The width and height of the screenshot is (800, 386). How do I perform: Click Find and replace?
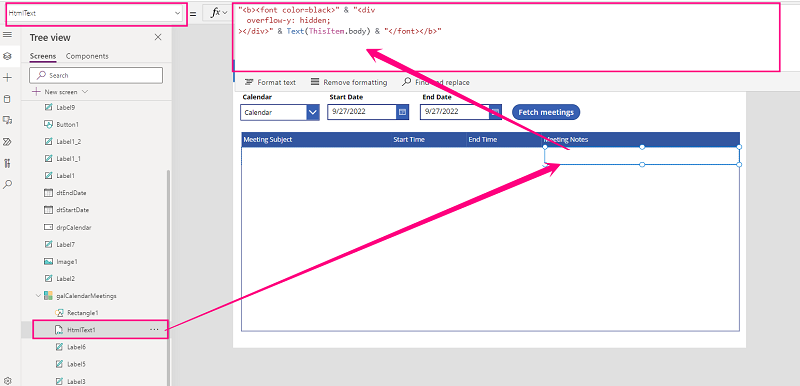(x=436, y=82)
